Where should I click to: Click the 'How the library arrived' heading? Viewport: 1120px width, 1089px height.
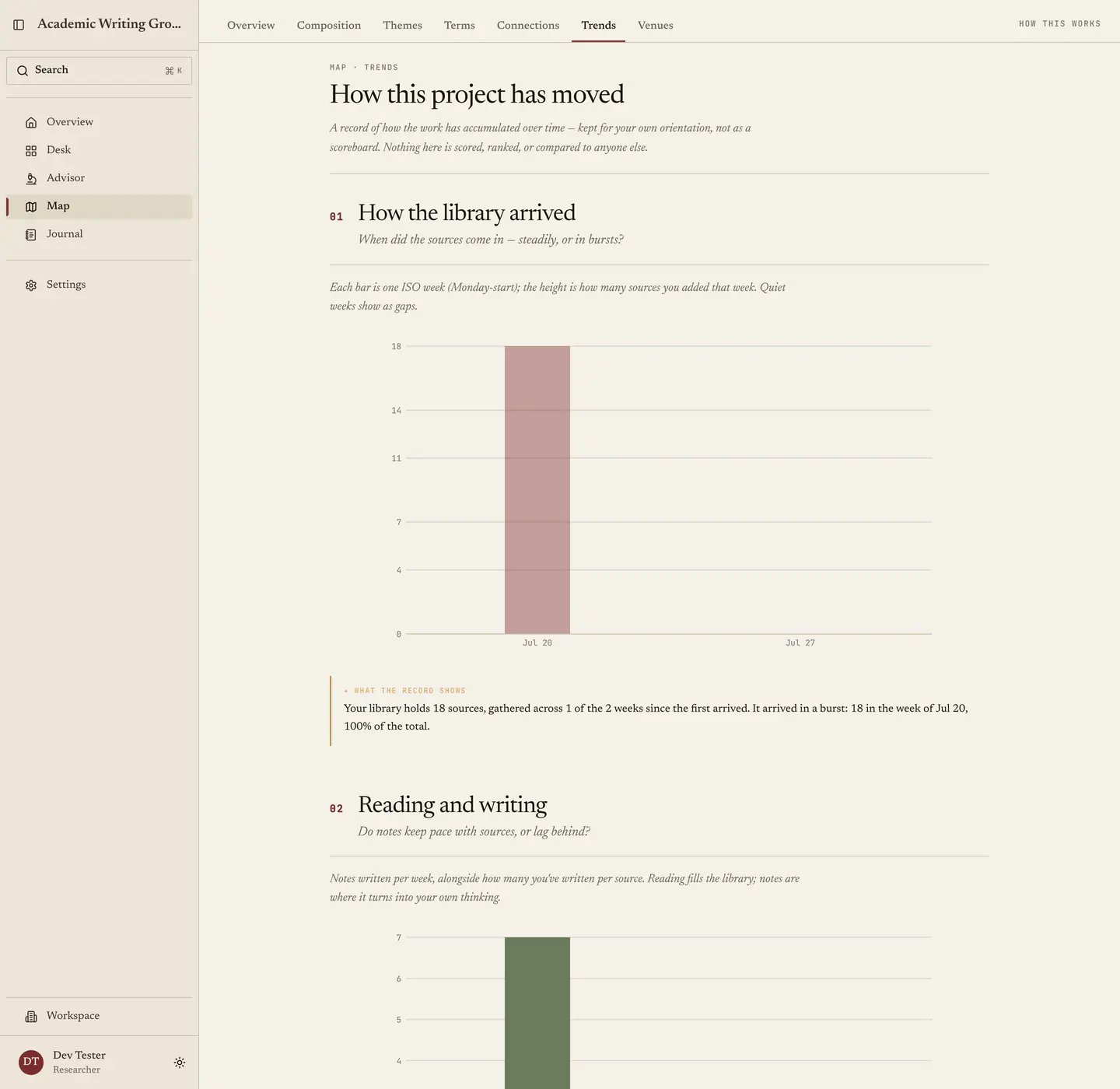(x=467, y=213)
